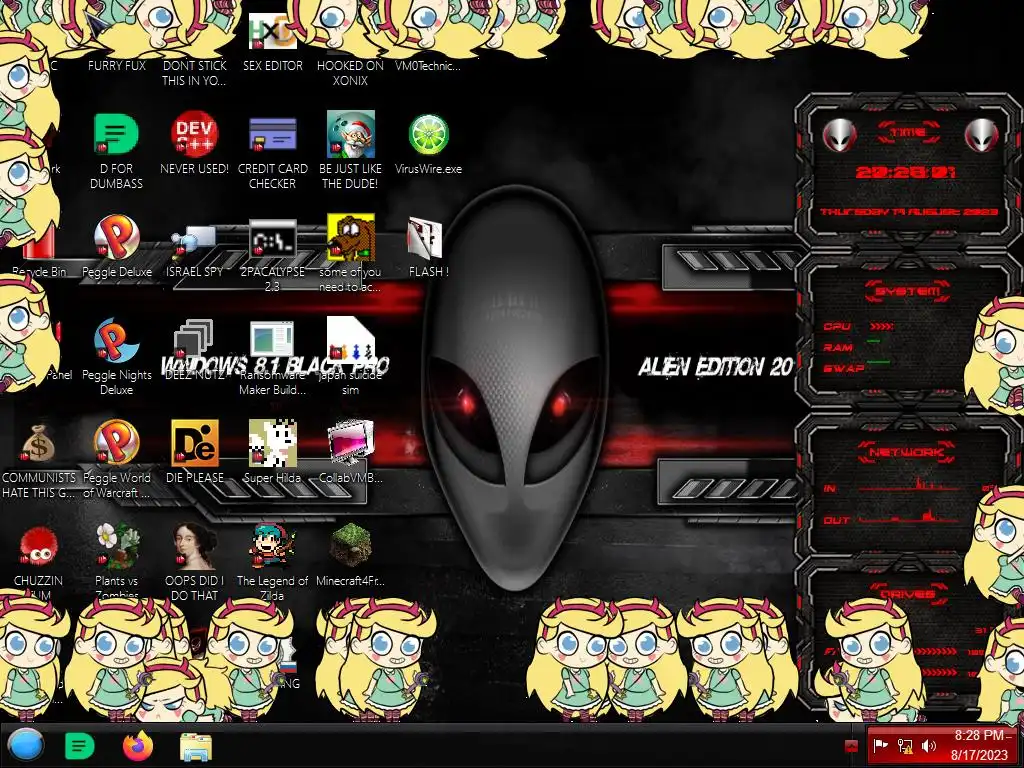Launch NEVER USED! Dev-C++ shortcut

tap(194, 135)
